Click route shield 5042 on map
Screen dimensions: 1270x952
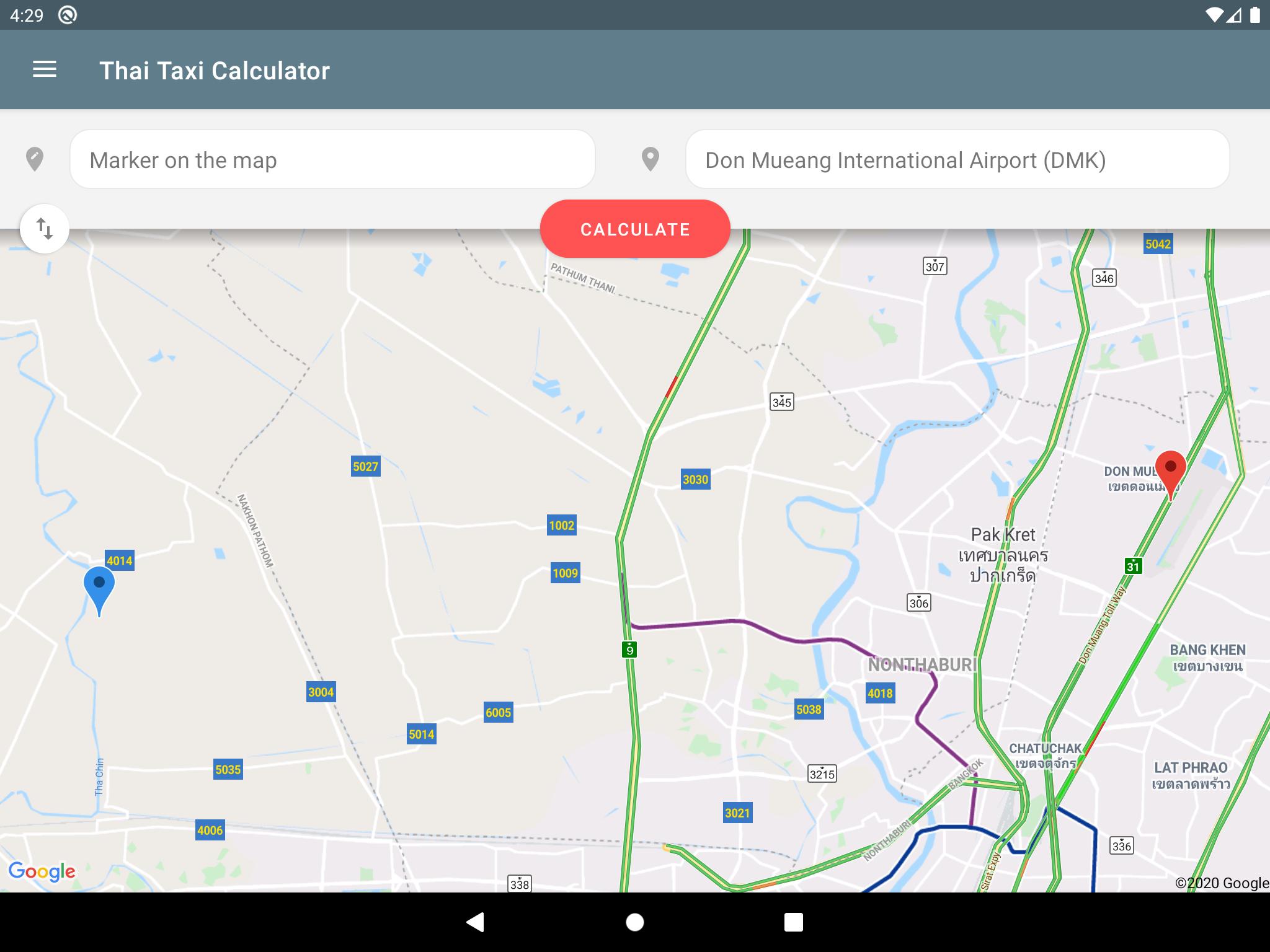click(x=1158, y=244)
